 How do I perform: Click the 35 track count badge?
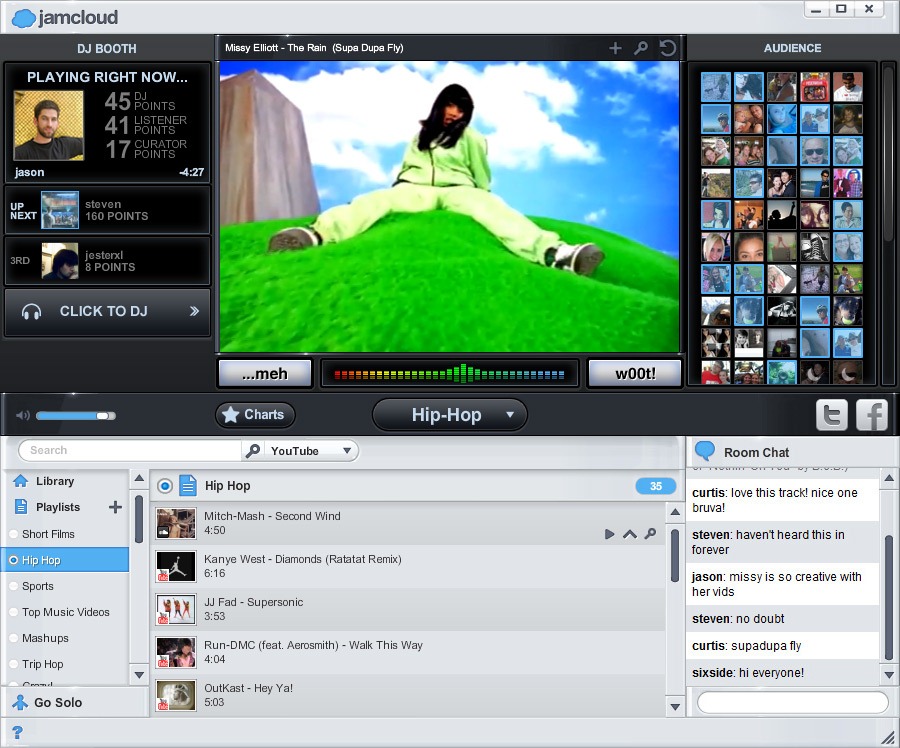pos(656,486)
